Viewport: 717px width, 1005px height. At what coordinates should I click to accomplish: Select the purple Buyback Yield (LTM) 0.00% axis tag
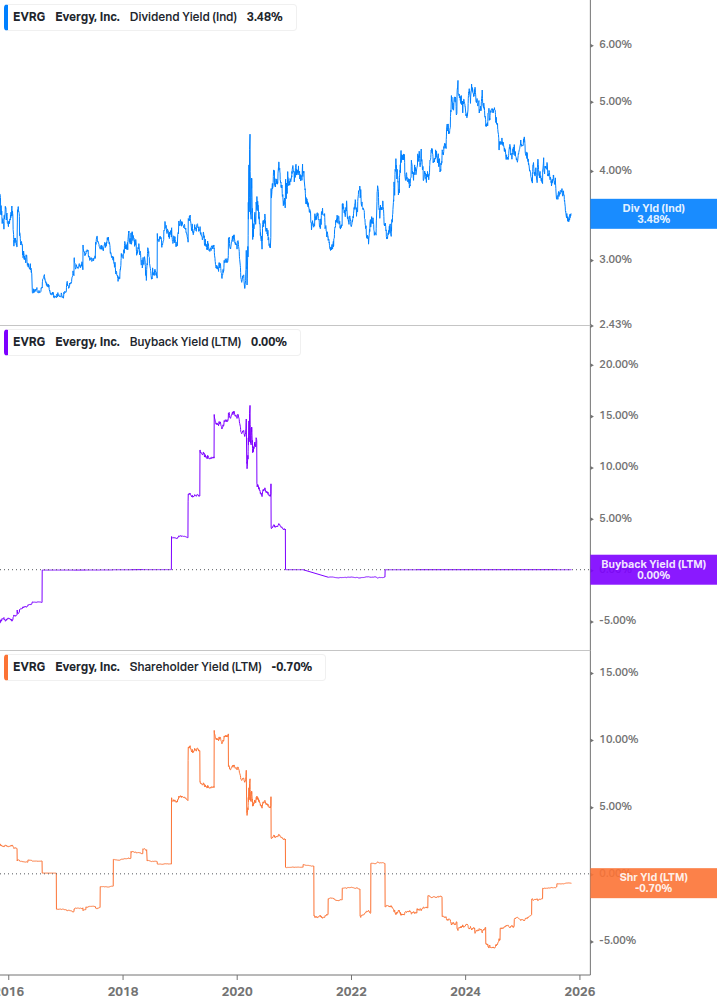[x=654, y=569]
